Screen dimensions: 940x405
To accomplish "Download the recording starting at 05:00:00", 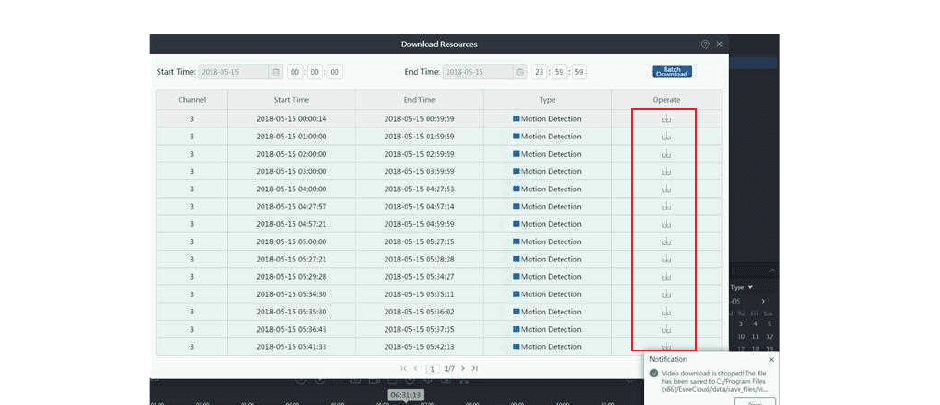I will (666, 241).
